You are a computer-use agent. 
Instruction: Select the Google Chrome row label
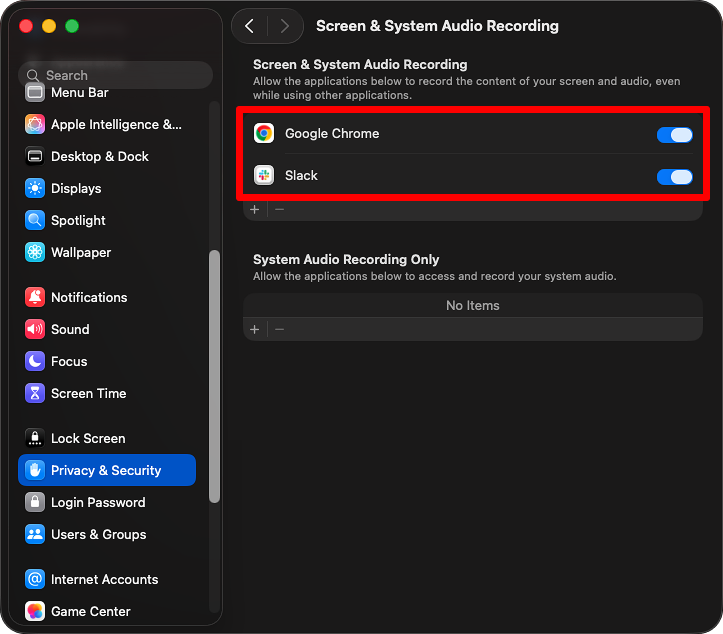[332, 134]
